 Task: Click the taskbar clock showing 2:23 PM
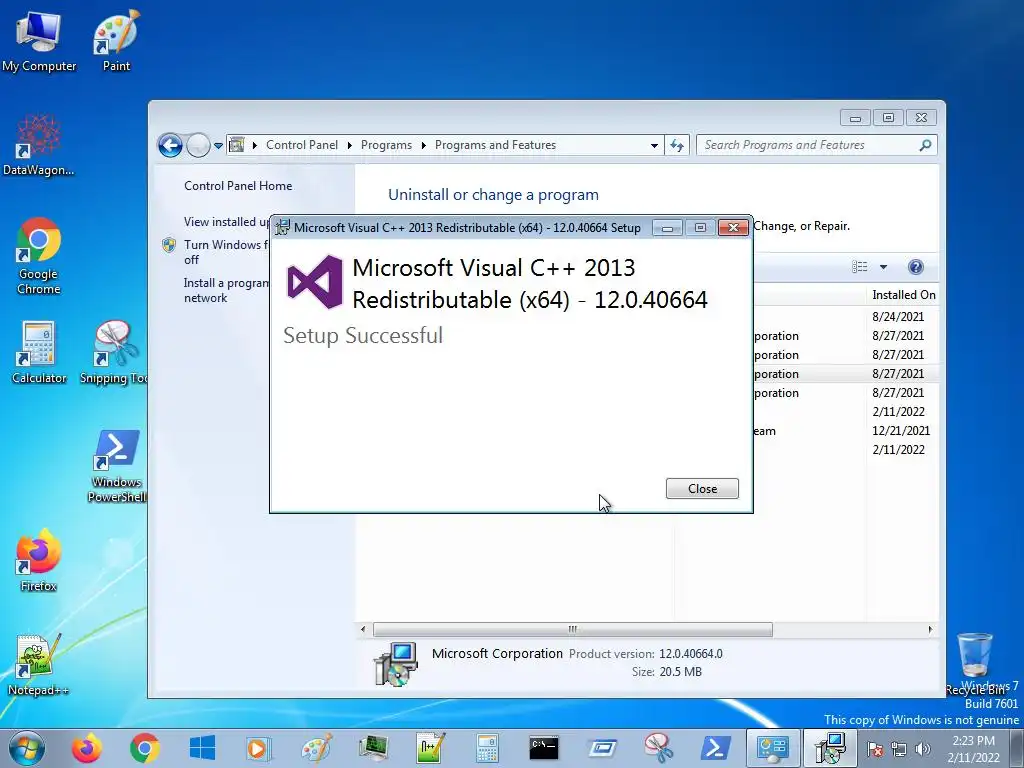coord(974,749)
